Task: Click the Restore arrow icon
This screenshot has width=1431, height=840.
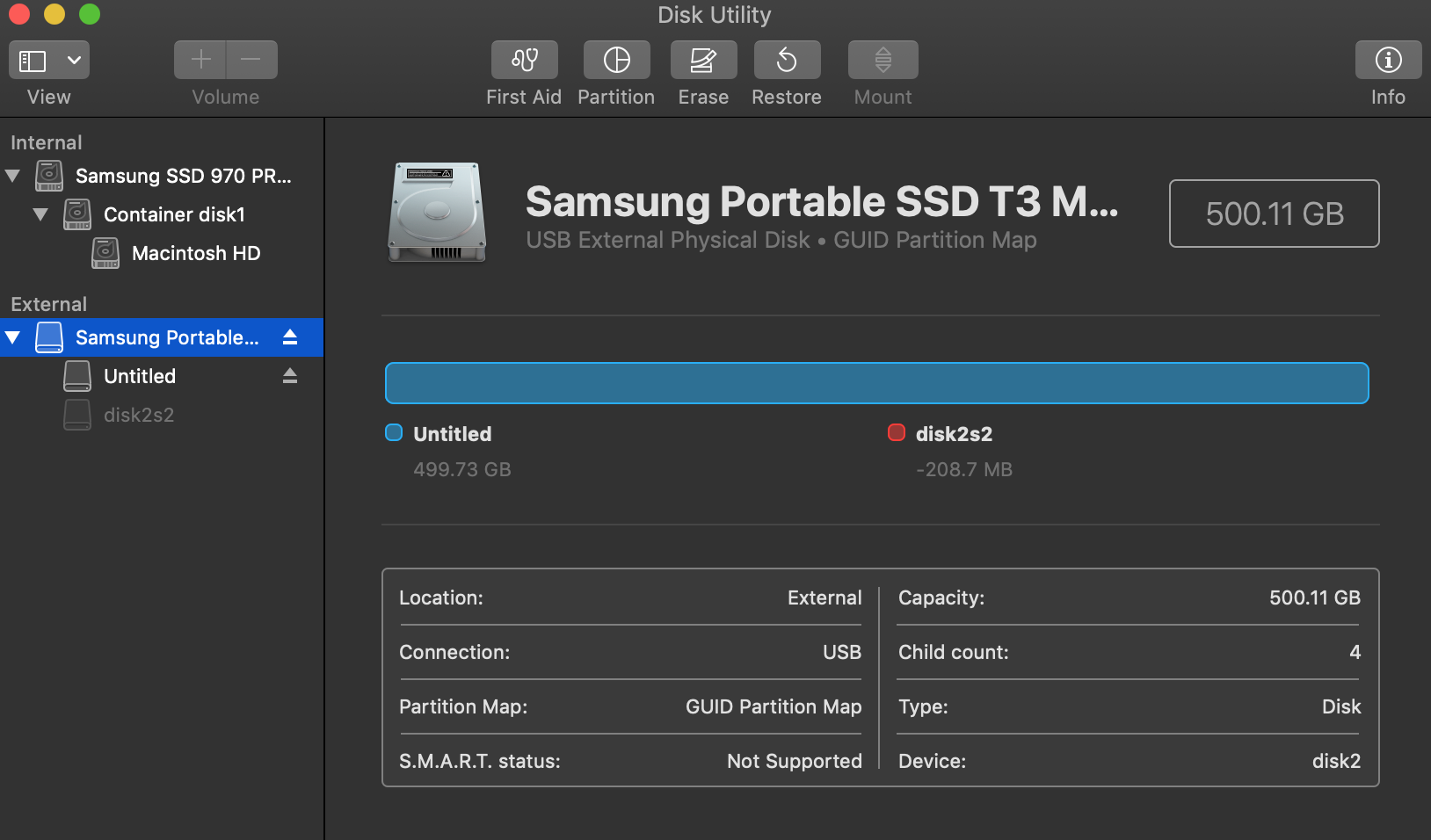Action: coord(787,60)
